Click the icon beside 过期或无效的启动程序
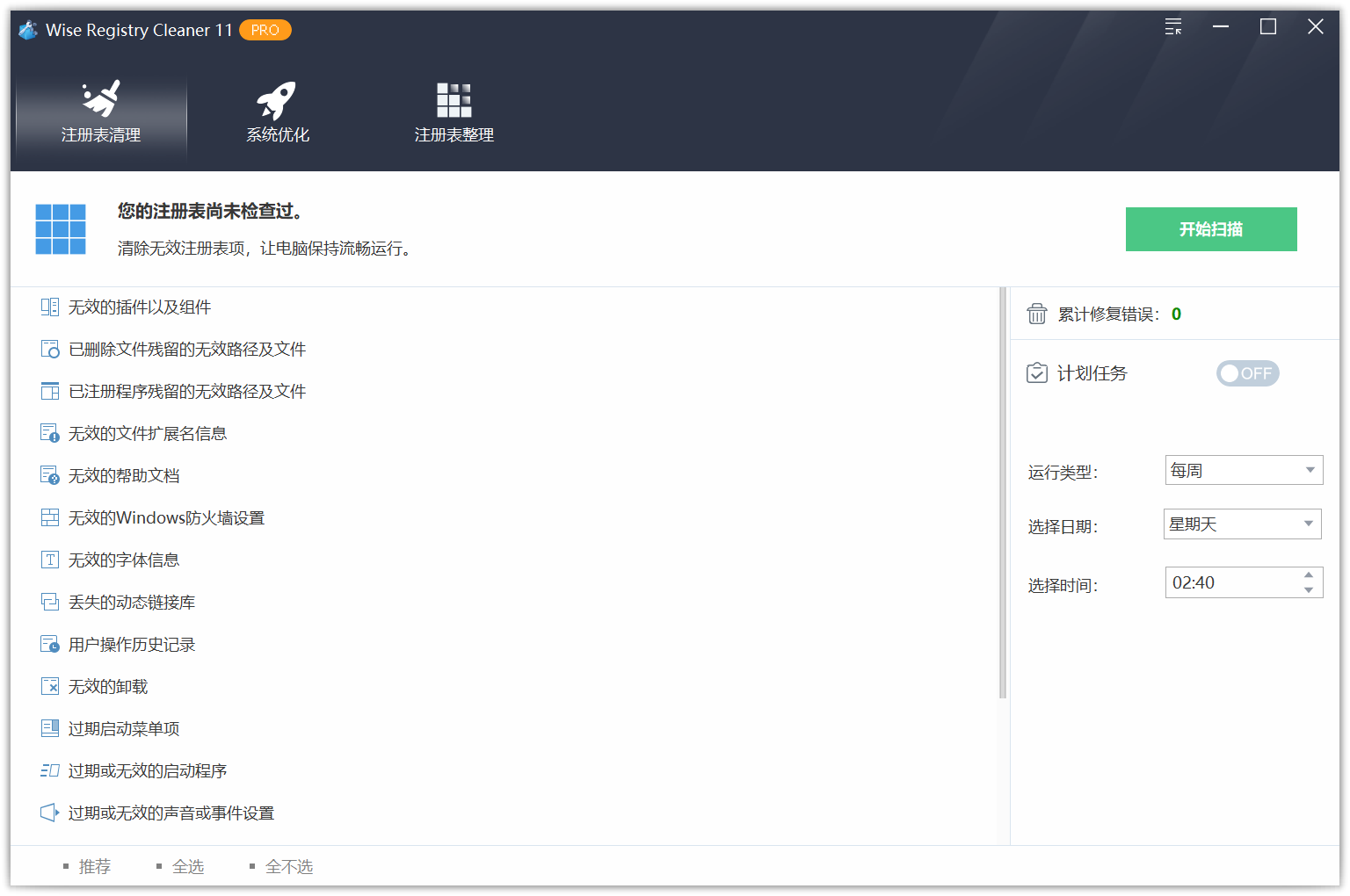 pyautogui.click(x=50, y=771)
